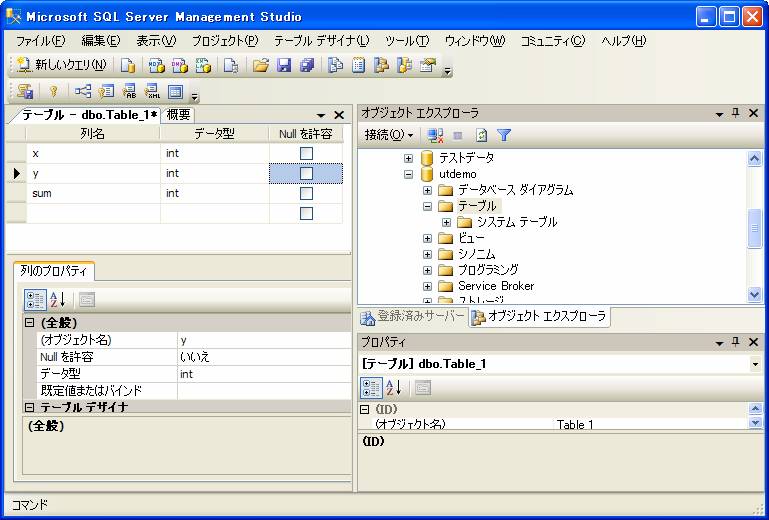Toggle Null を許容 checkbox for column x
The height and width of the screenshot is (520, 769).
coord(306,154)
